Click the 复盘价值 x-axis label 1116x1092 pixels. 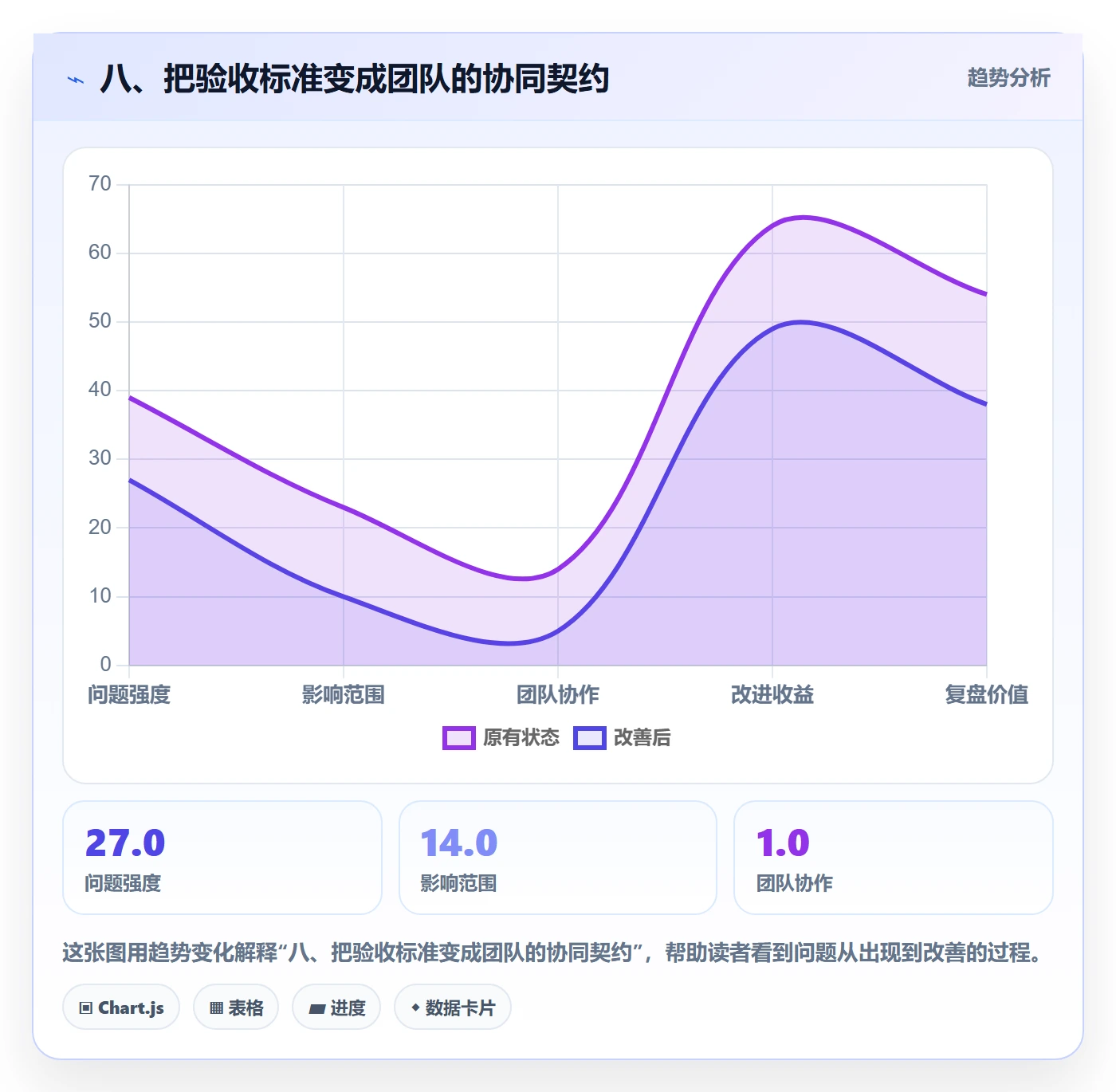987,694
